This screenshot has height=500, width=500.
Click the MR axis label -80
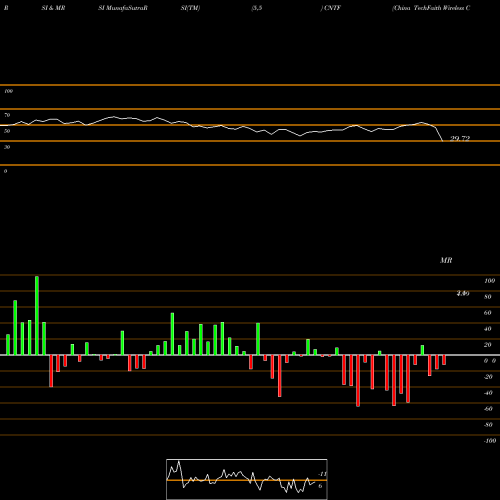tap(488, 425)
